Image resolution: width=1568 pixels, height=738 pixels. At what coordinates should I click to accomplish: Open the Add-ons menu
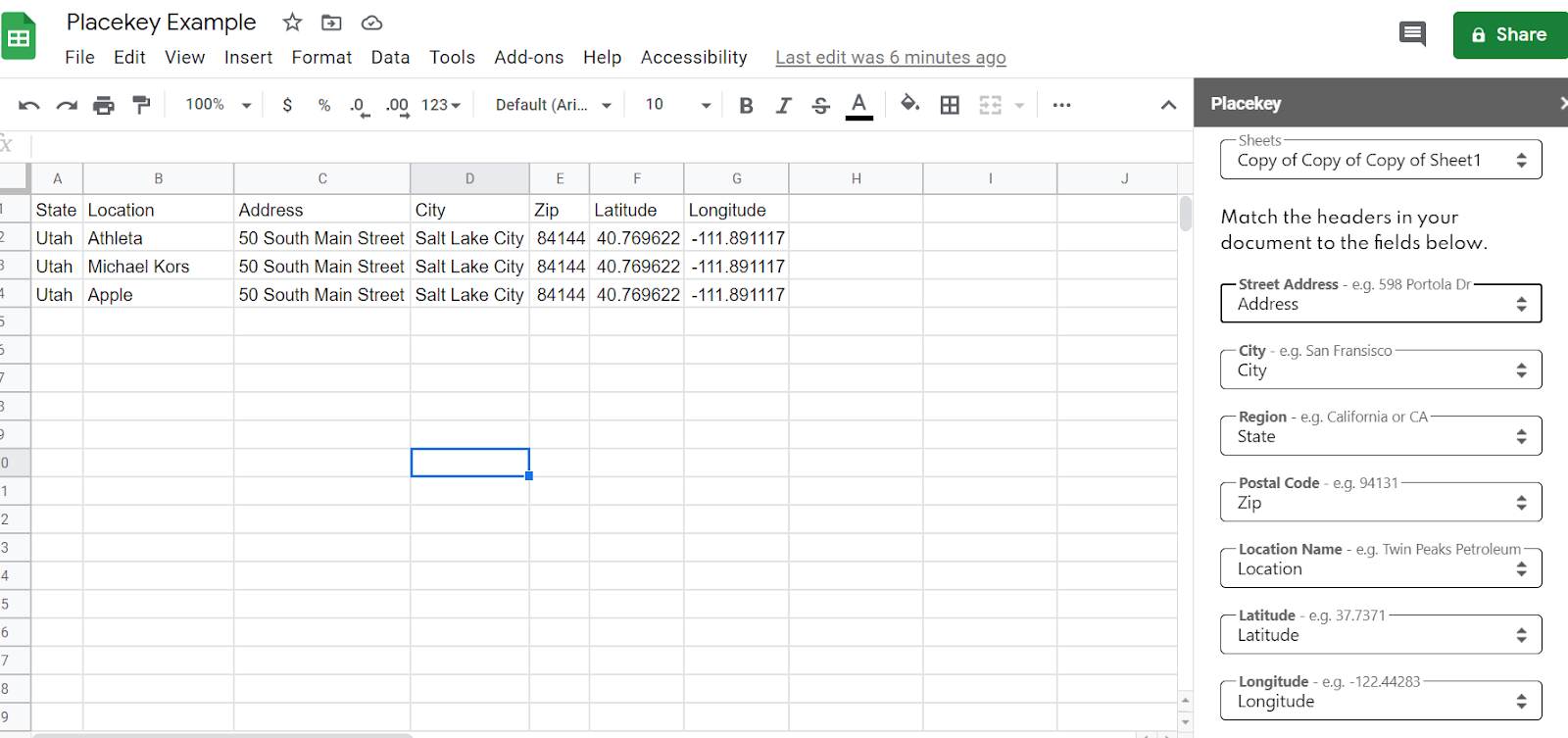[x=529, y=58]
